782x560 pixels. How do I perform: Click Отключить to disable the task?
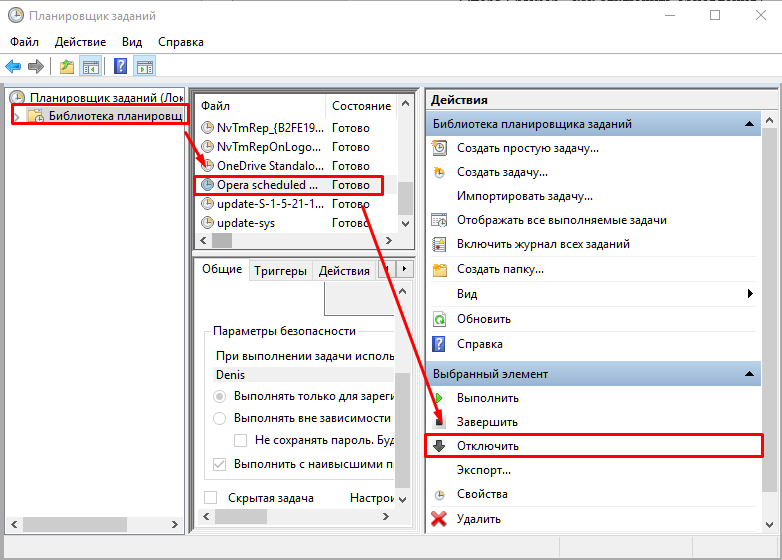488,446
